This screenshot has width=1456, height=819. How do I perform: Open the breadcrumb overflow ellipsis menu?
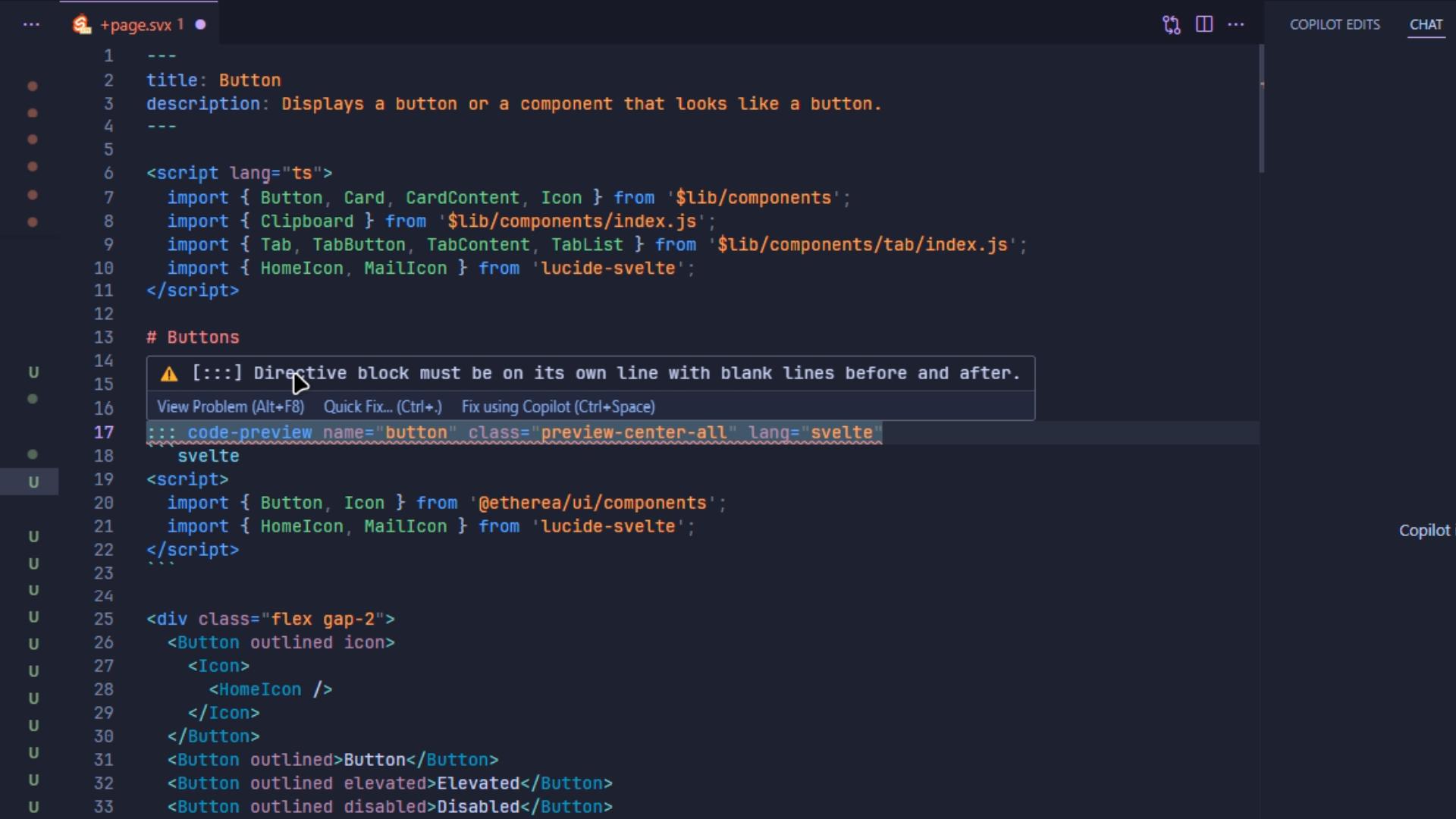(31, 24)
